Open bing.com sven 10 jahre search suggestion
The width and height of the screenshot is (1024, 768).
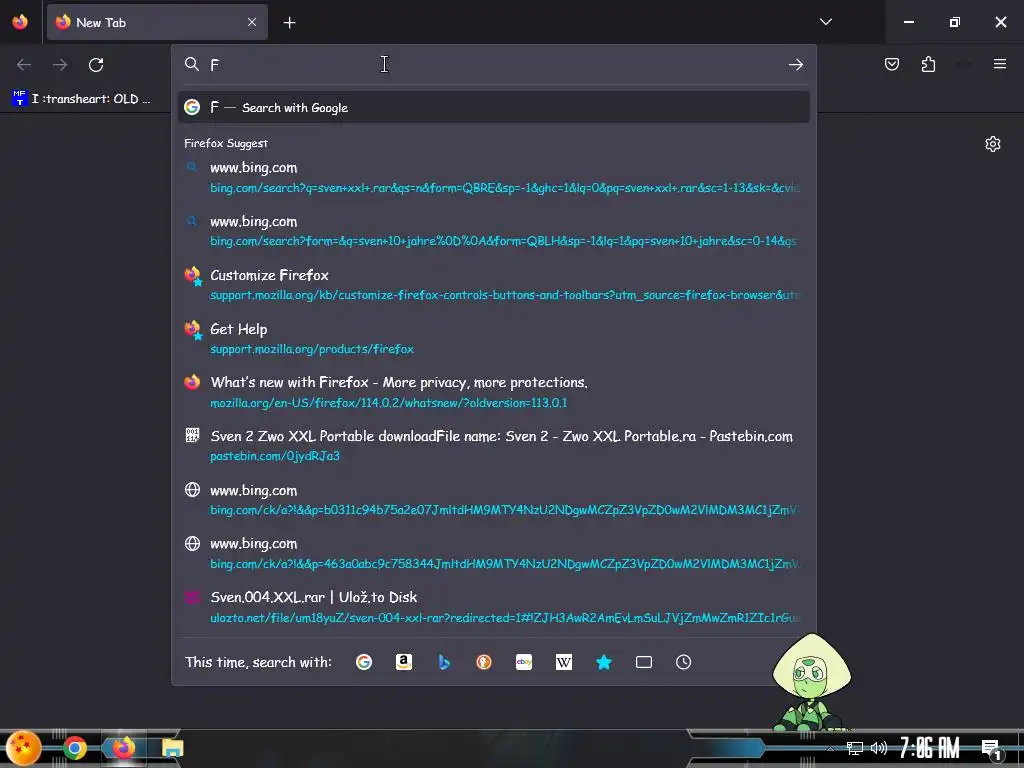coord(494,231)
